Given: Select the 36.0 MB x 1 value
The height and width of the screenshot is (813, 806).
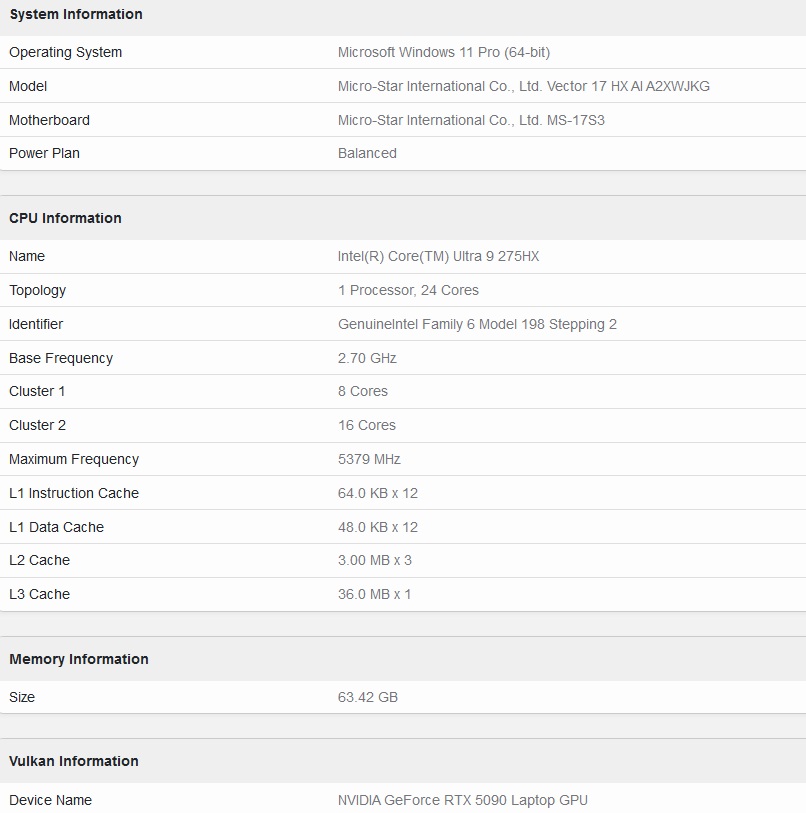Looking at the screenshot, I should (x=374, y=594).
